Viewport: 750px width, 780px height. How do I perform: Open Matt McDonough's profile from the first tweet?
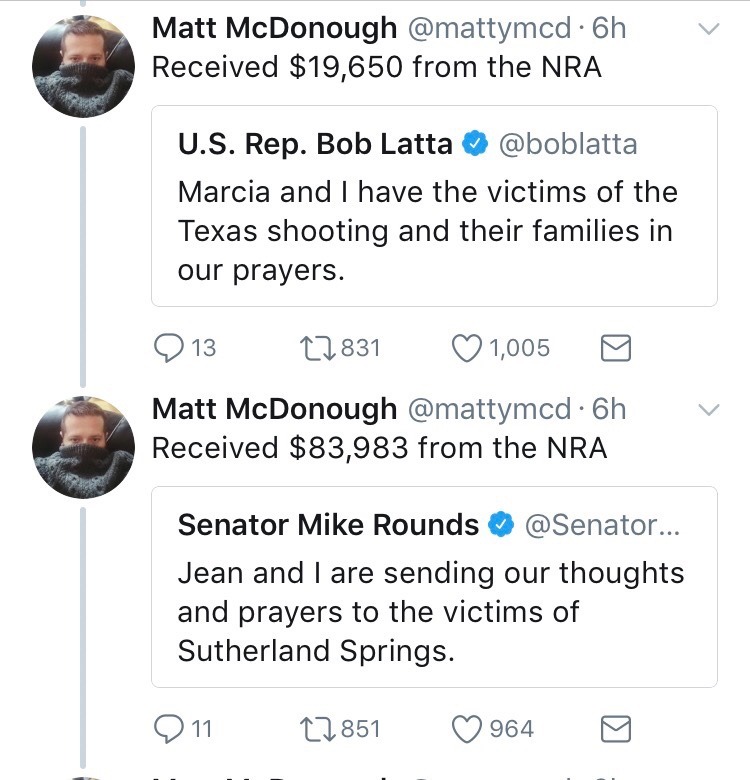[274, 28]
